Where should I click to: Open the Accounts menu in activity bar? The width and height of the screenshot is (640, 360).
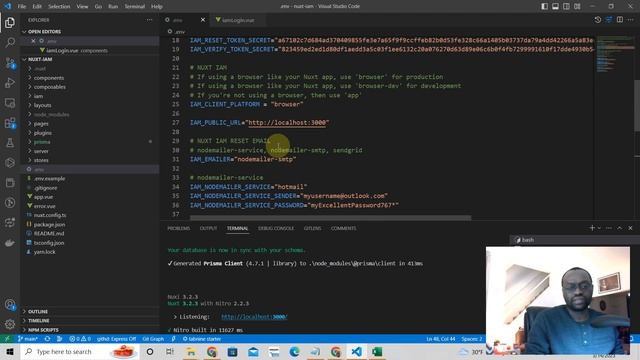click(10, 304)
